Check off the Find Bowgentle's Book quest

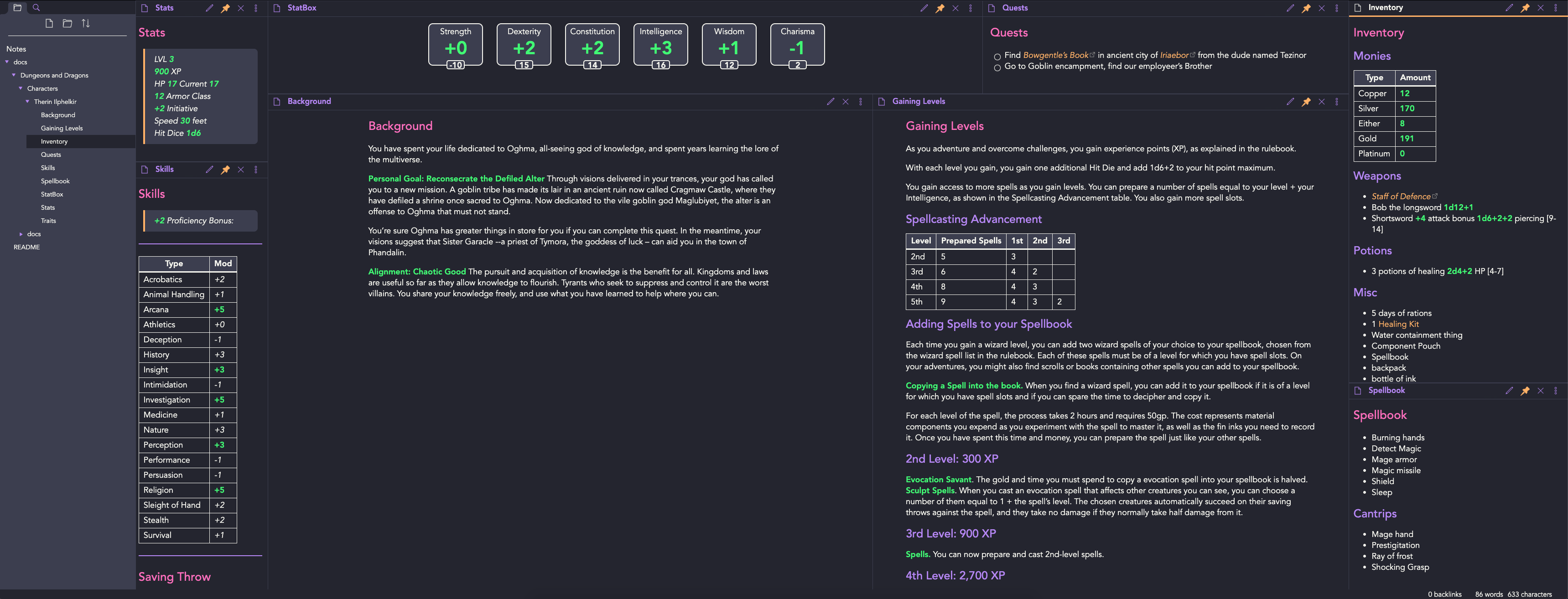click(x=997, y=57)
